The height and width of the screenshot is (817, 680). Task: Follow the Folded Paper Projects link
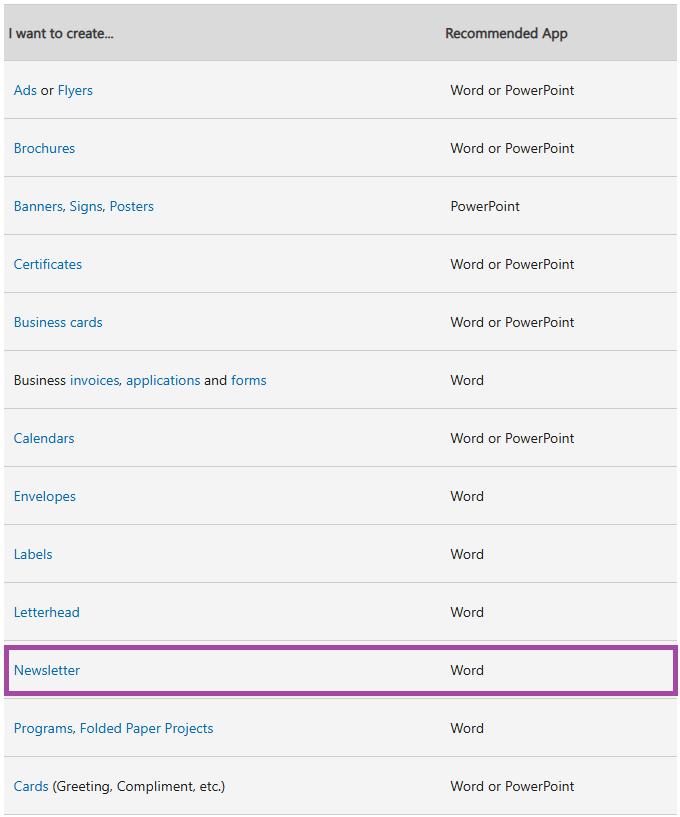pyautogui.click(x=147, y=728)
